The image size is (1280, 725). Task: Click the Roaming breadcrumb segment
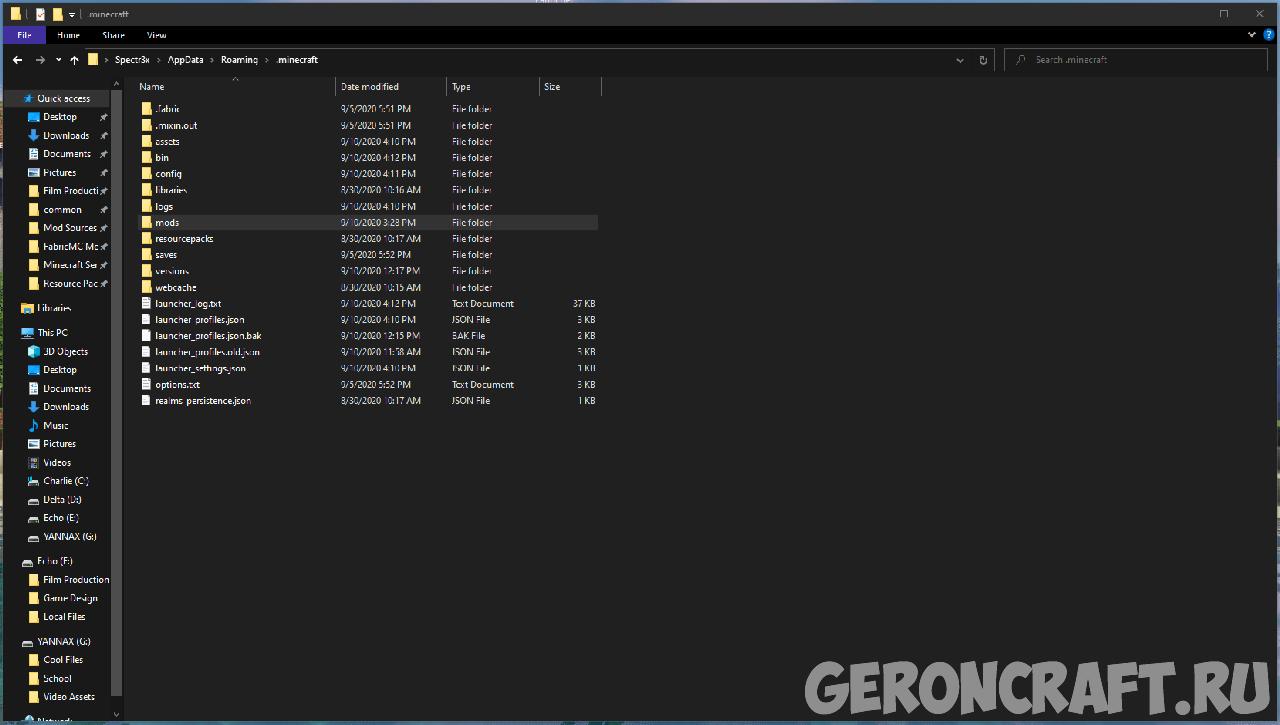(x=239, y=60)
